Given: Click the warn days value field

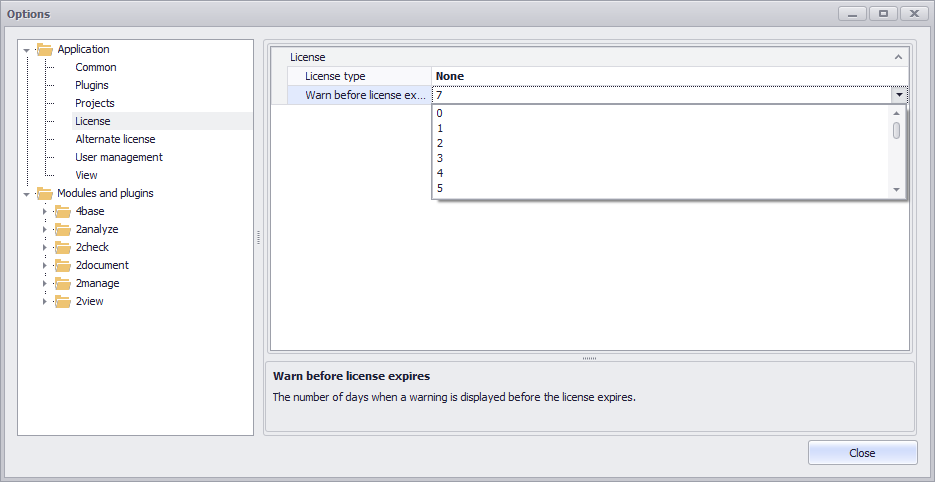Looking at the screenshot, I should 660,94.
